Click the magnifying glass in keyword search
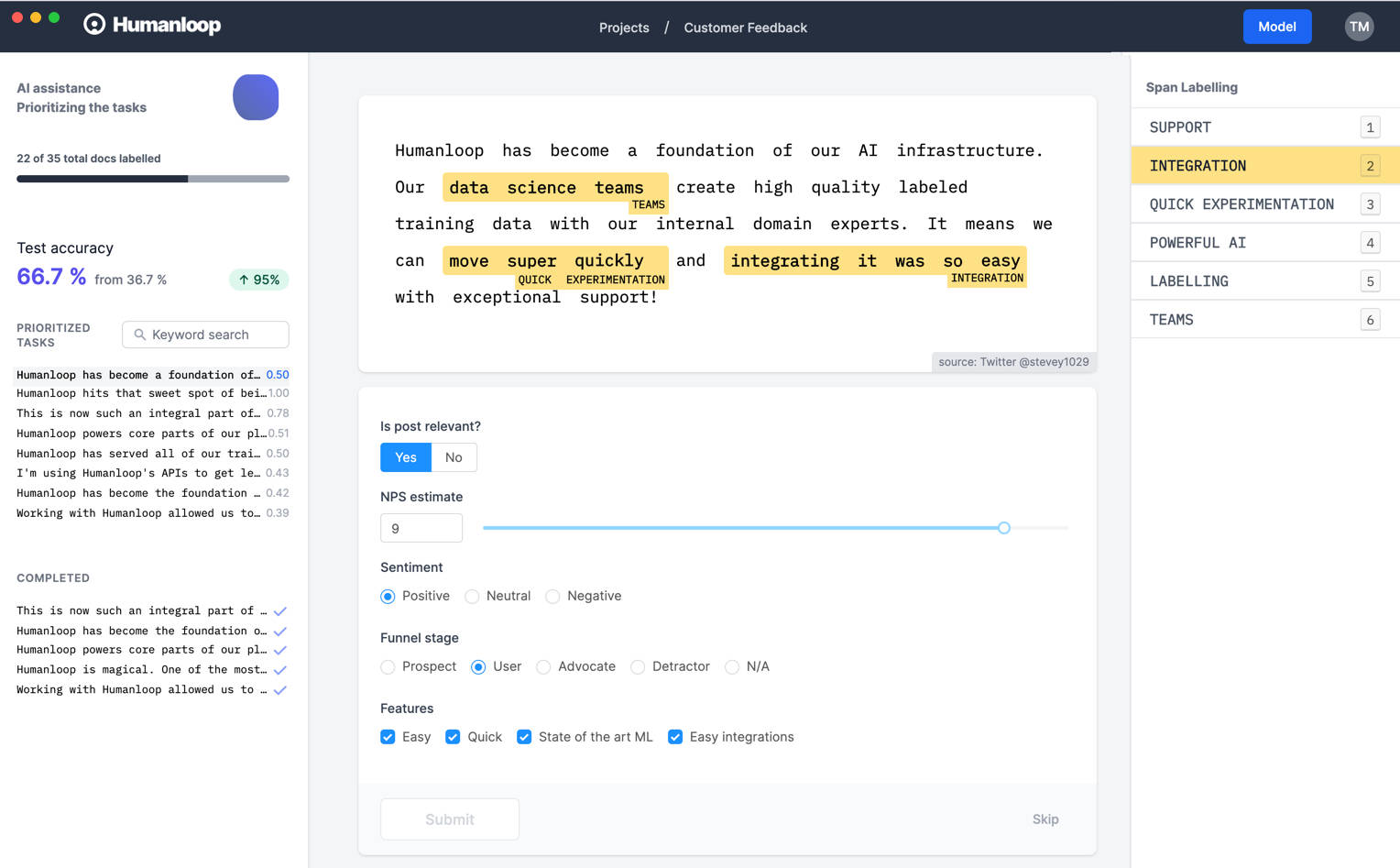This screenshot has height=868, width=1400. 137,335
